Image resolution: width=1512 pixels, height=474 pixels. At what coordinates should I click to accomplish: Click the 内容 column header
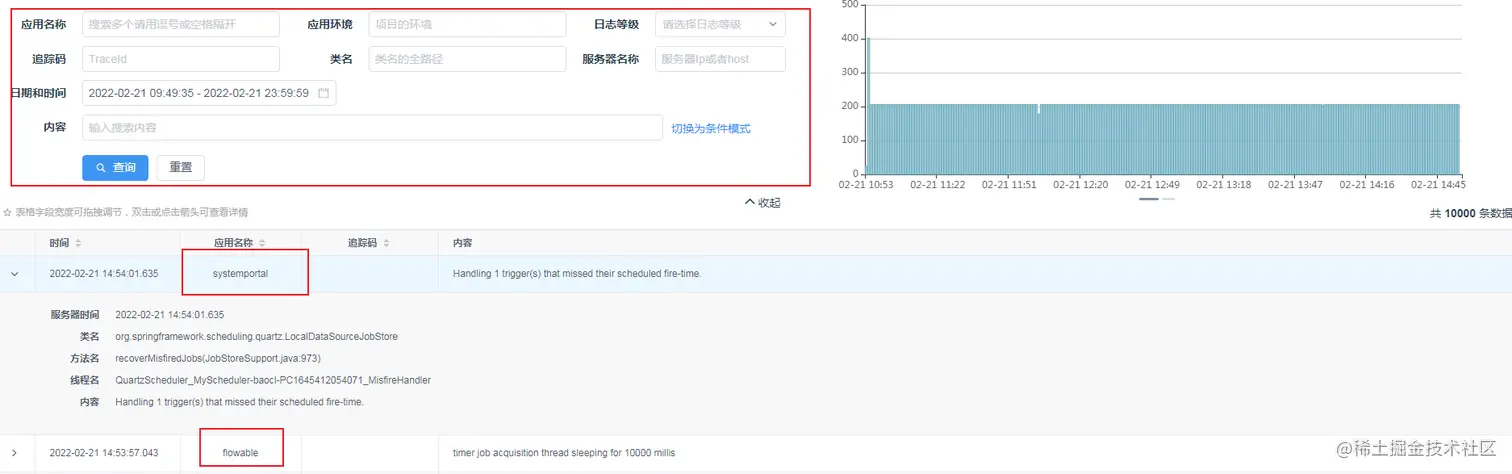[x=463, y=243]
